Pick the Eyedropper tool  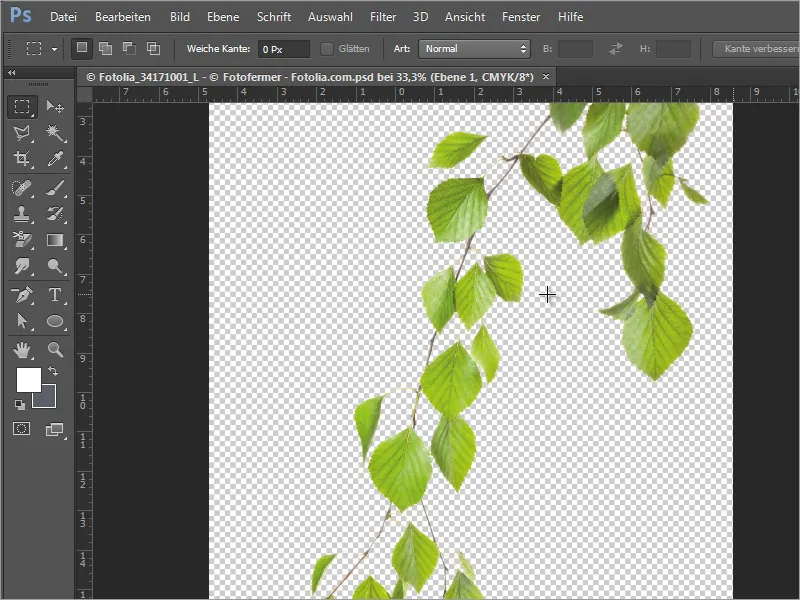tap(55, 159)
